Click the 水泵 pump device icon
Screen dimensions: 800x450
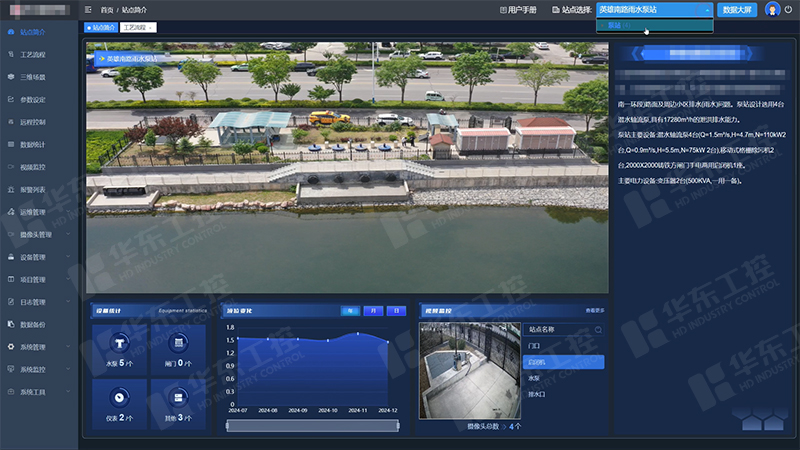pyautogui.click(x=118, y=343)
